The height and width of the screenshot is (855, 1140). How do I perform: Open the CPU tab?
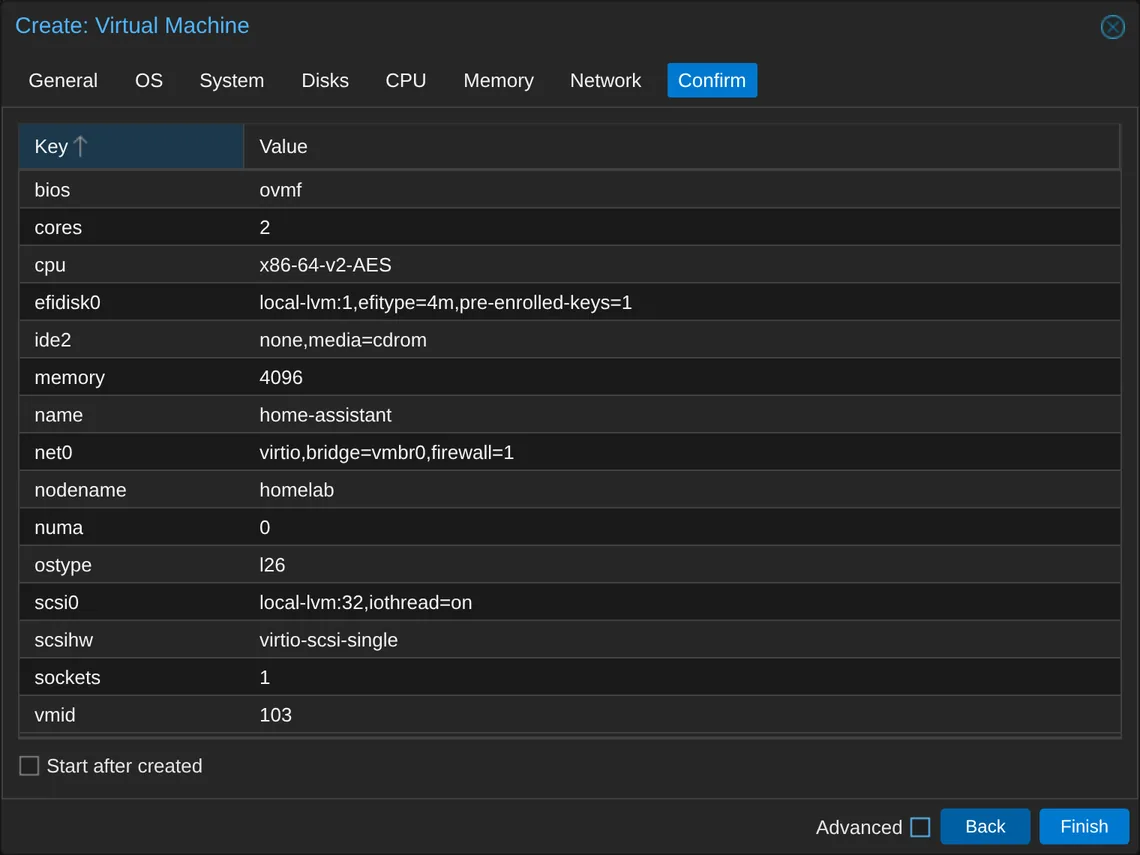coord(406,81)
